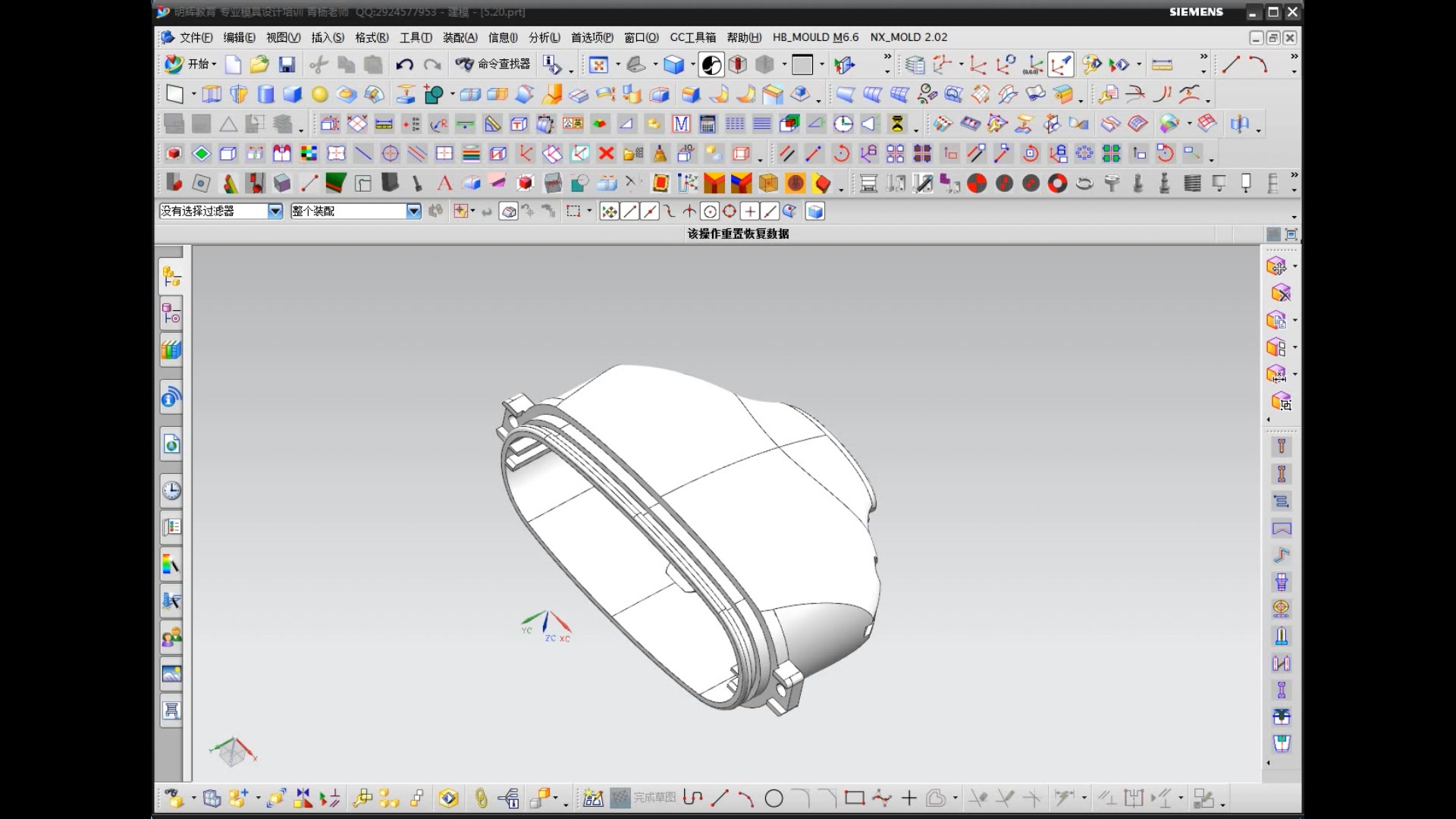Click the circle sketch tool in bottom toolbar
The width and height of the screenshot is (1456, 819).
(x=773, y=798)
